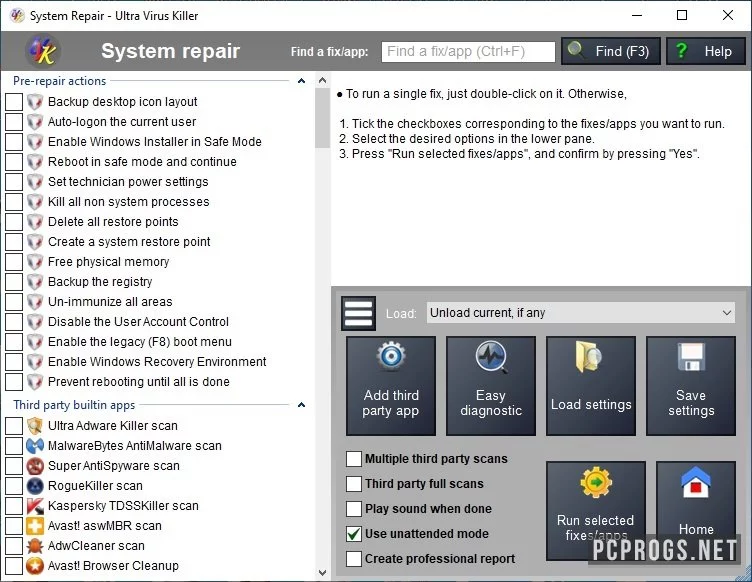752x582 pixels.
Task: Uncheck Use unattended mode checkbox
Action: [354, 534]
